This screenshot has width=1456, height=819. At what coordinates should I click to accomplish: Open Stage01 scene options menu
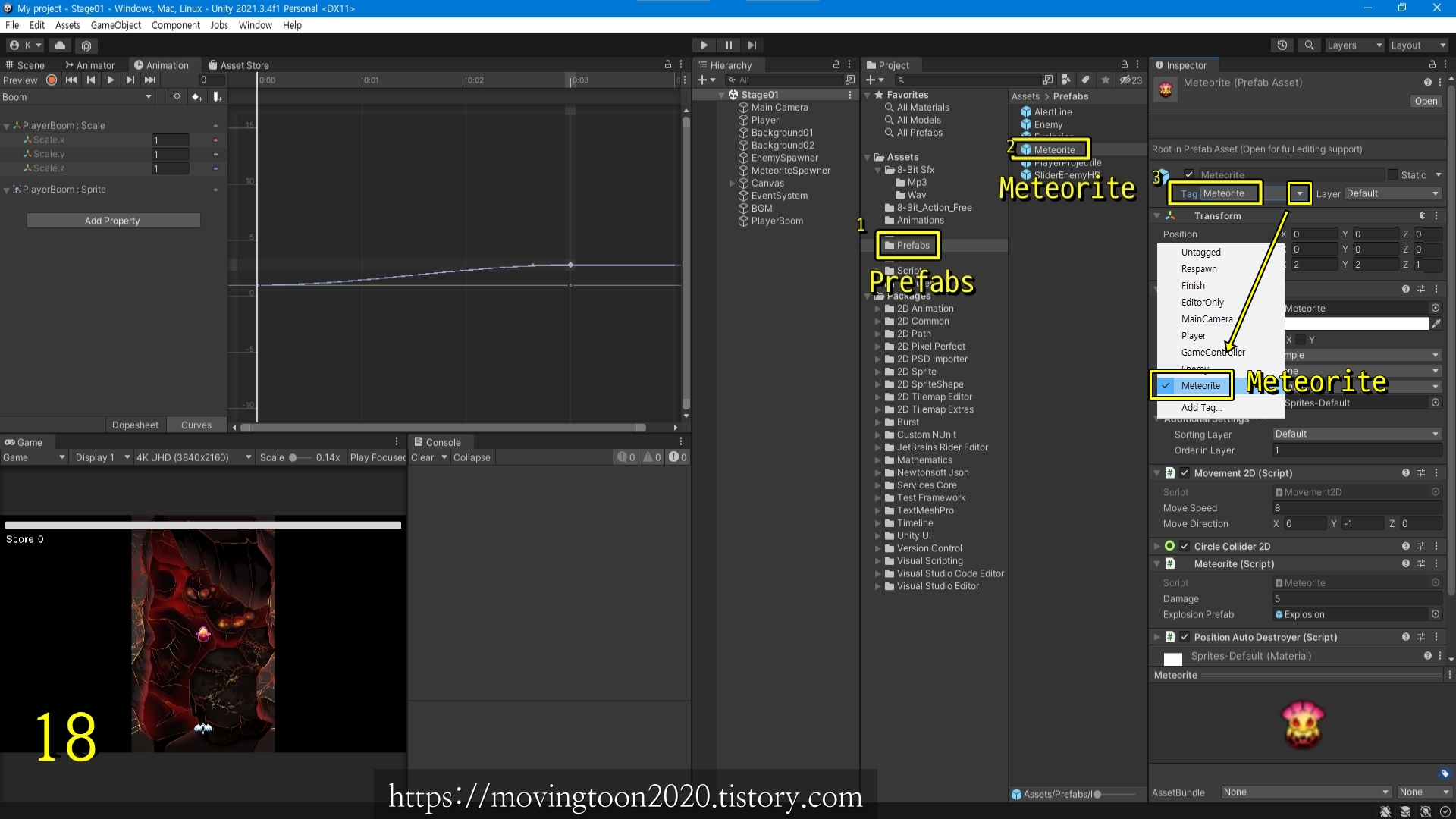[x=850, y=95]
